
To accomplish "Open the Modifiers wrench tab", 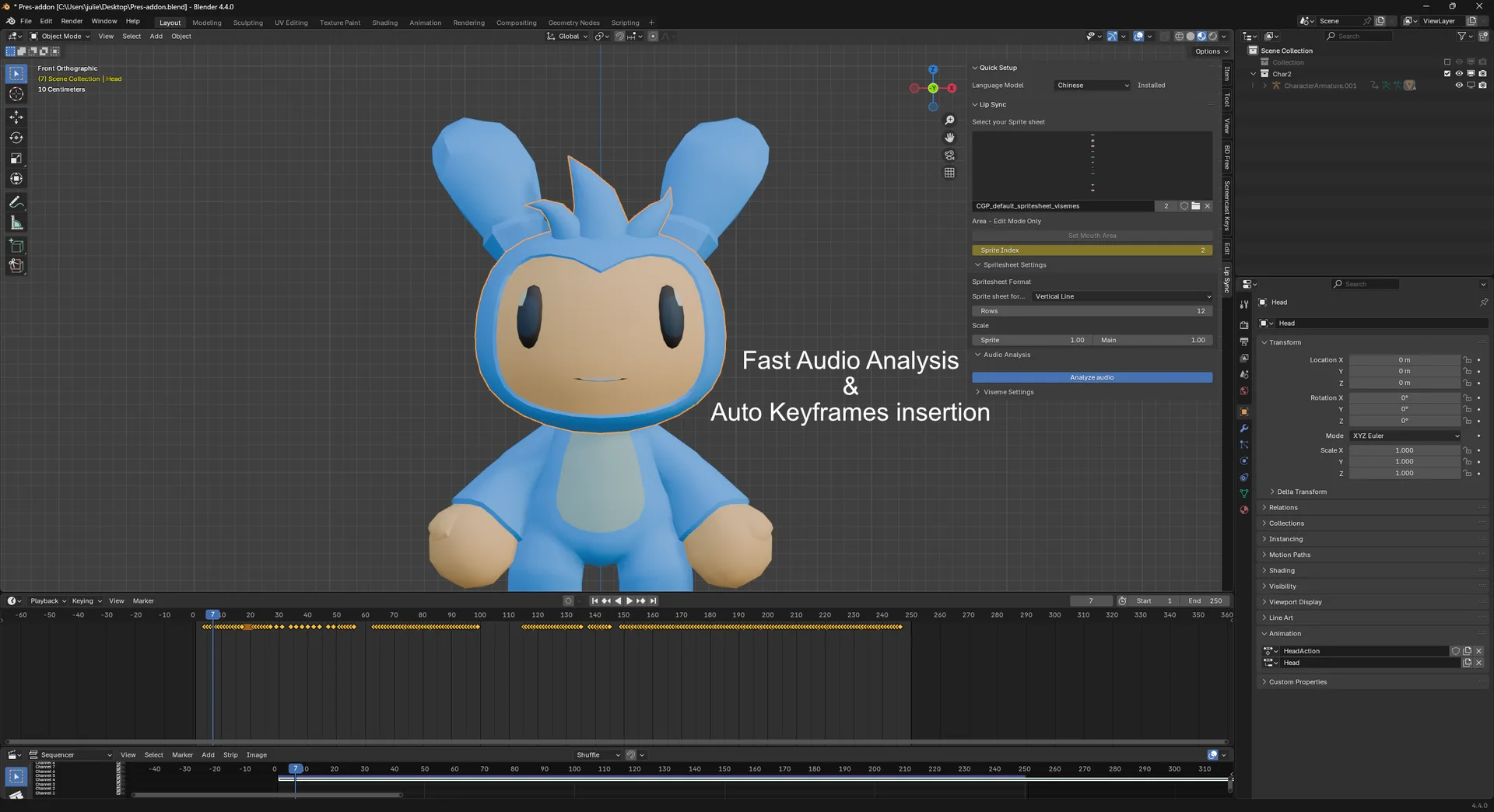I will 1244,429.
